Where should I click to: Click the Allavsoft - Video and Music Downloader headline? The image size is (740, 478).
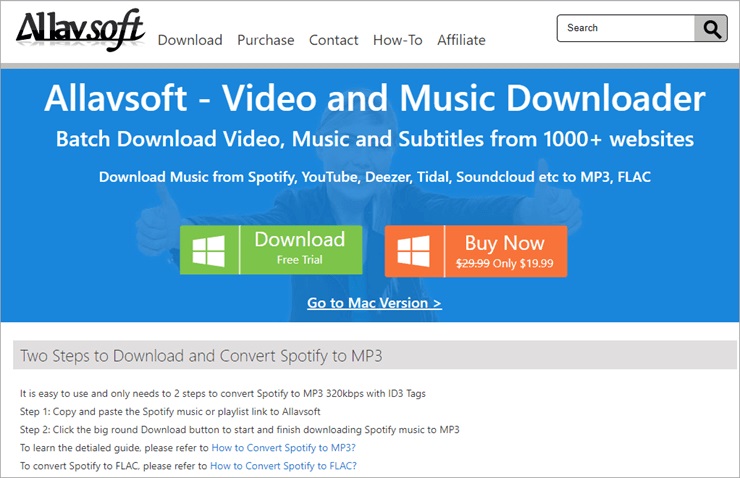[x=375, y=98]
